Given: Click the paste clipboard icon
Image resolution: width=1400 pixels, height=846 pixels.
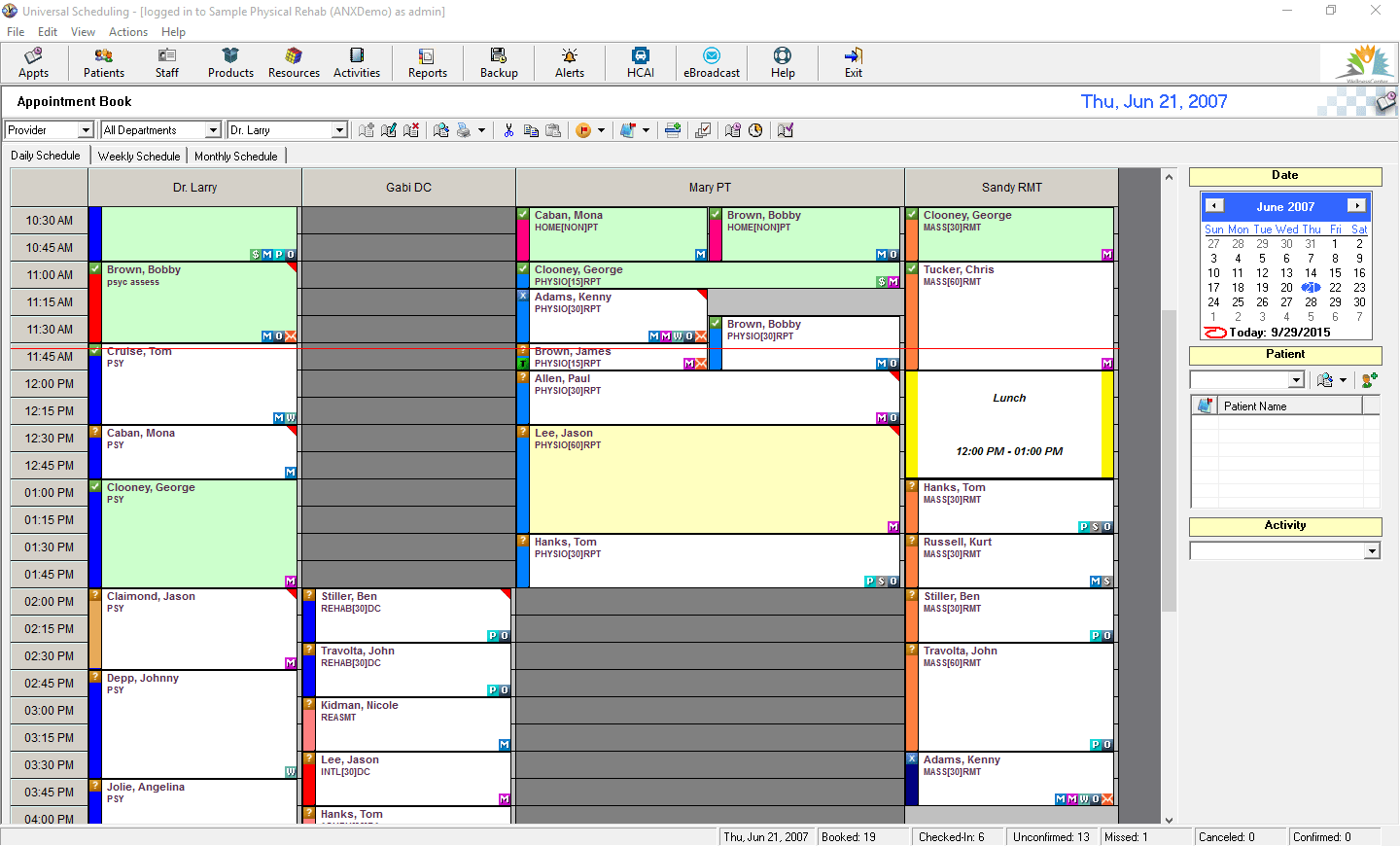Looking at the screenshot, I should point(553,130).
